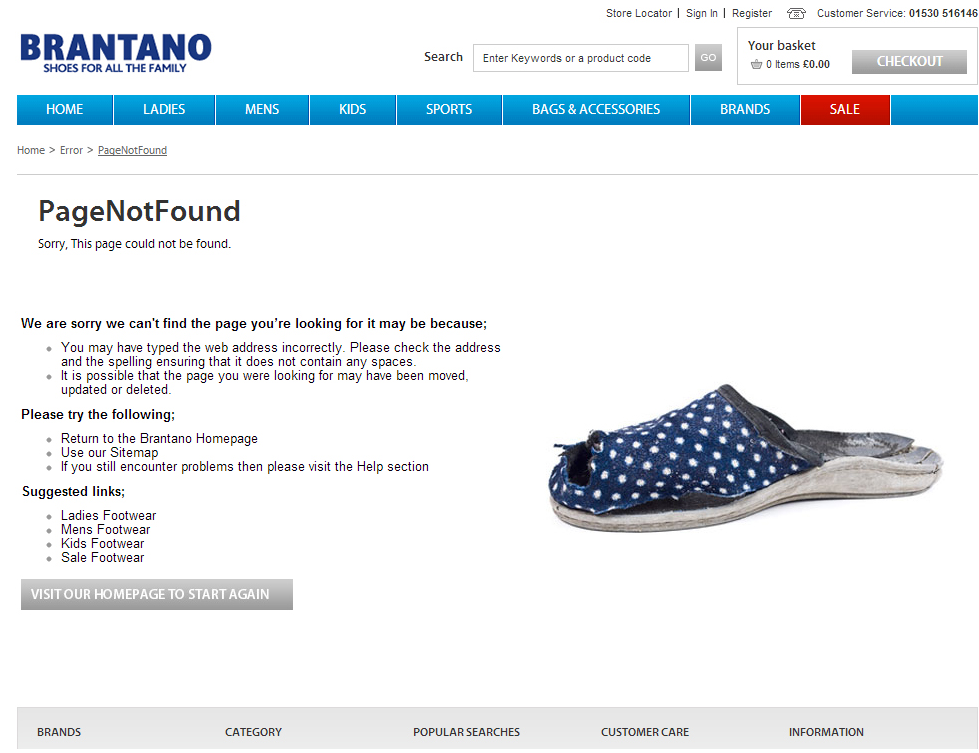Image resolution: width=979 pixels, height=753 pixels.
Task: Click the CHECKOUT button
Action: [x=909, y=61]
